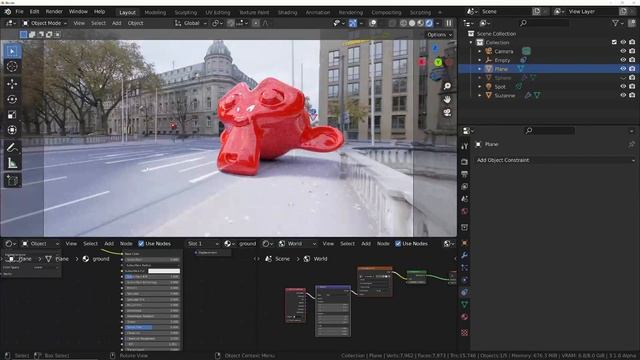This screenshot has width=640, height=360.
Task: Toggle the Collection exclude checkbox in outliner
Action: (614, 42)
